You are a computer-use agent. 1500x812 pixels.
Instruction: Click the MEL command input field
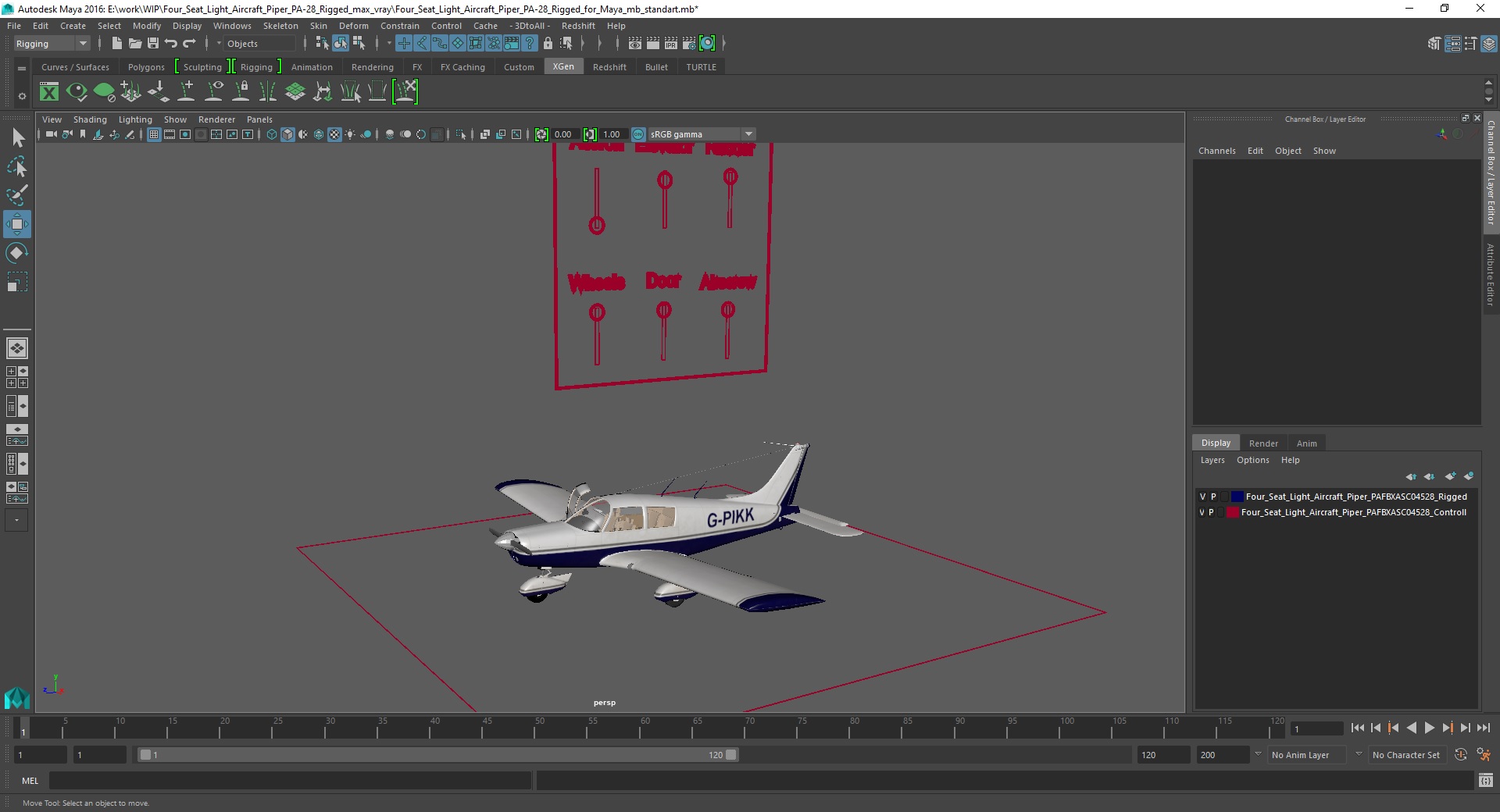[291, 780]
